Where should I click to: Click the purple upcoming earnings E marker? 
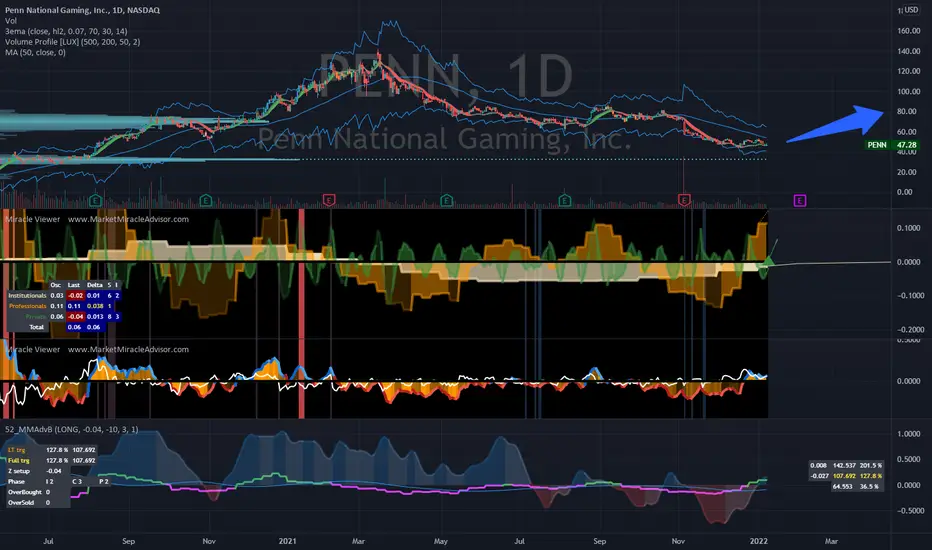click(799, 200)
